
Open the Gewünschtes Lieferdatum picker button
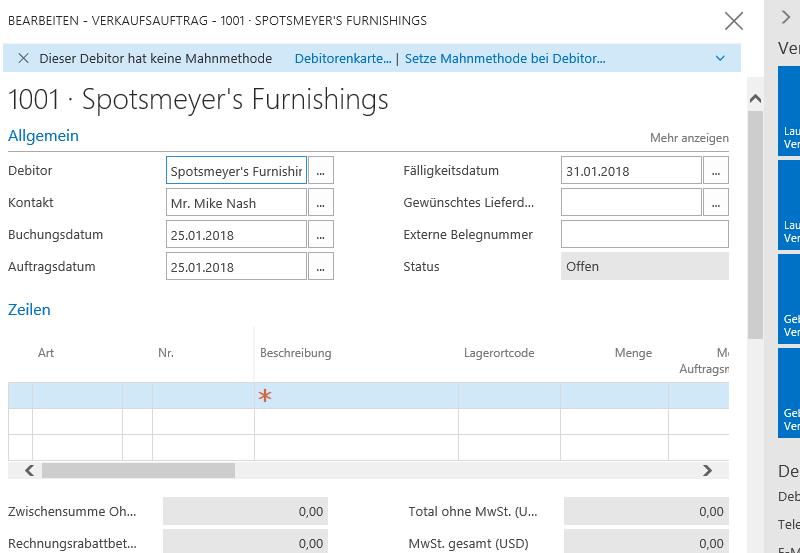(716, 203)
